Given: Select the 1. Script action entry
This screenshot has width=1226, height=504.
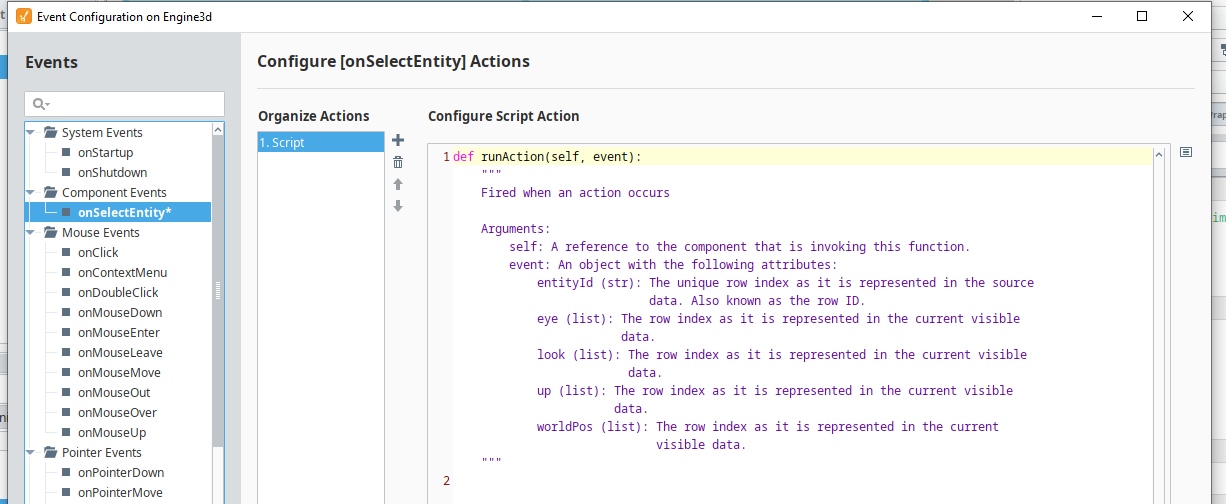Looking at the screenshot, I should tap(320, 142).
